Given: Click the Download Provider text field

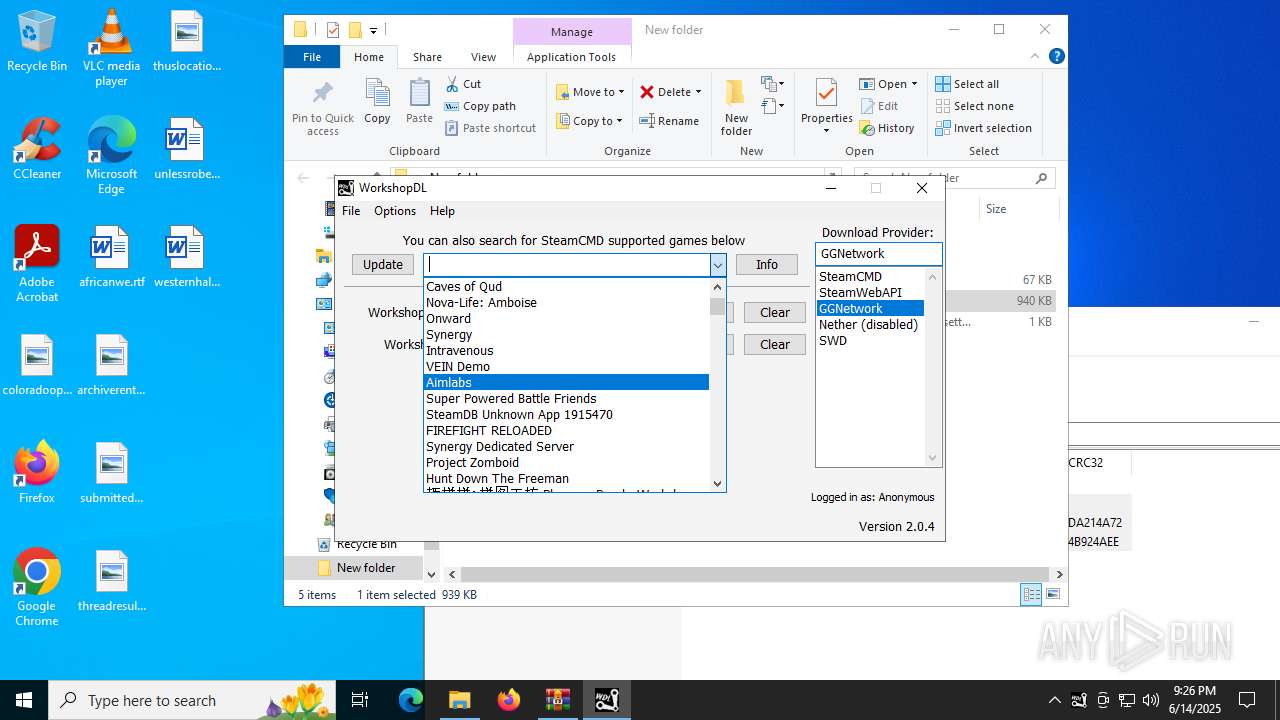Looking at the screenshot, I should tap(879, 254).
